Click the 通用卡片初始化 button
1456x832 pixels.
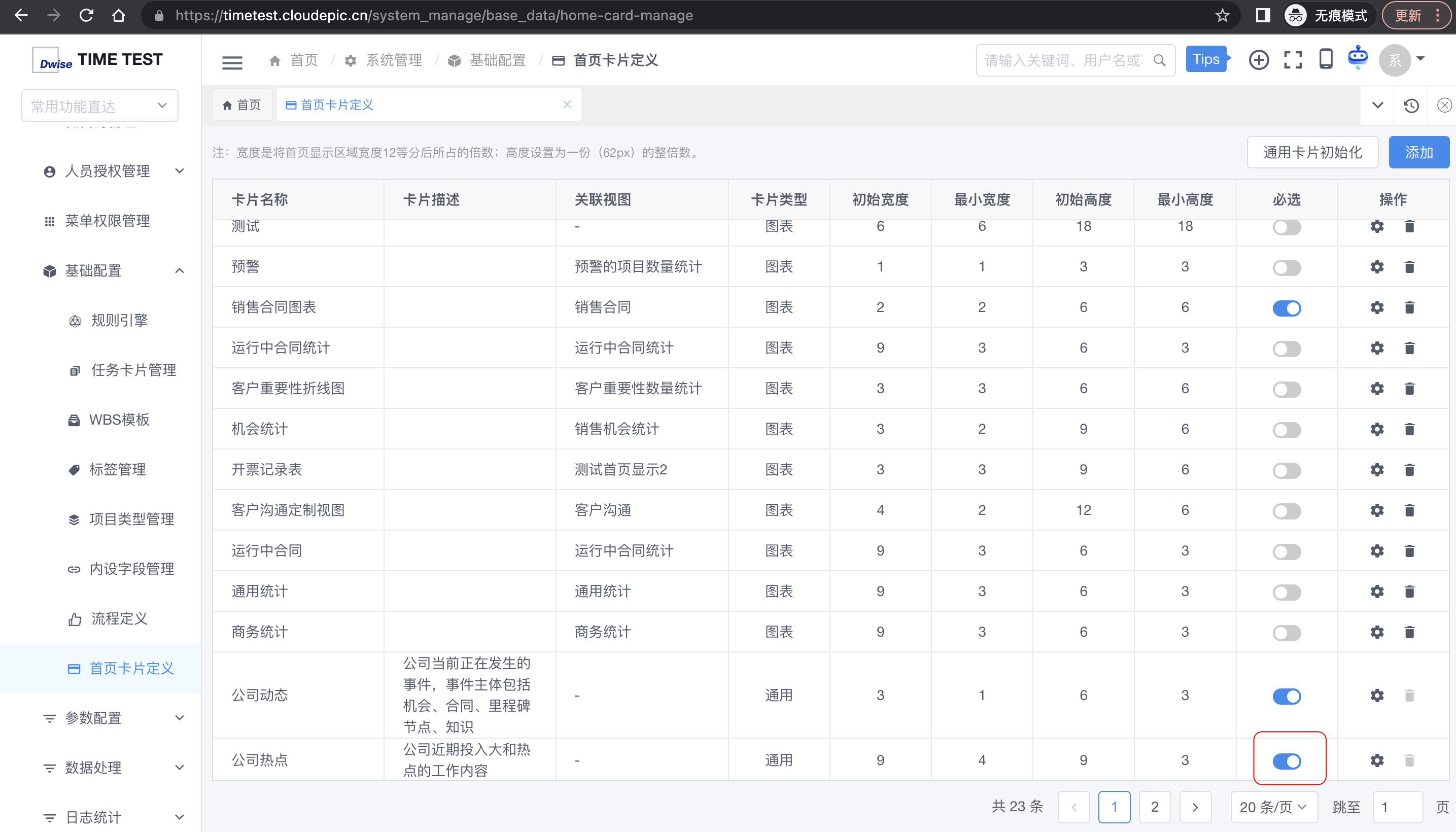1312,153
